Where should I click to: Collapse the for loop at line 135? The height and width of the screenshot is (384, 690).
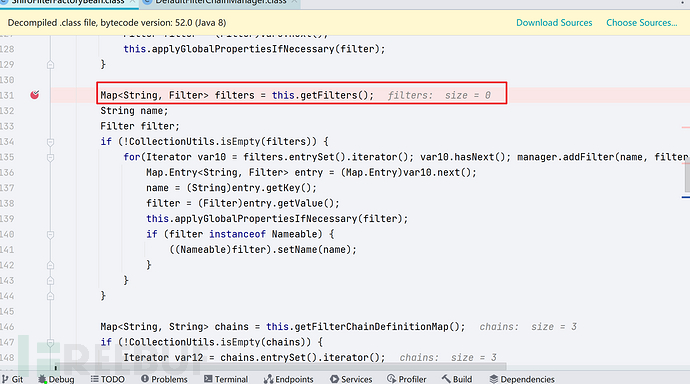pyautogui.click(x=51, y=157)
